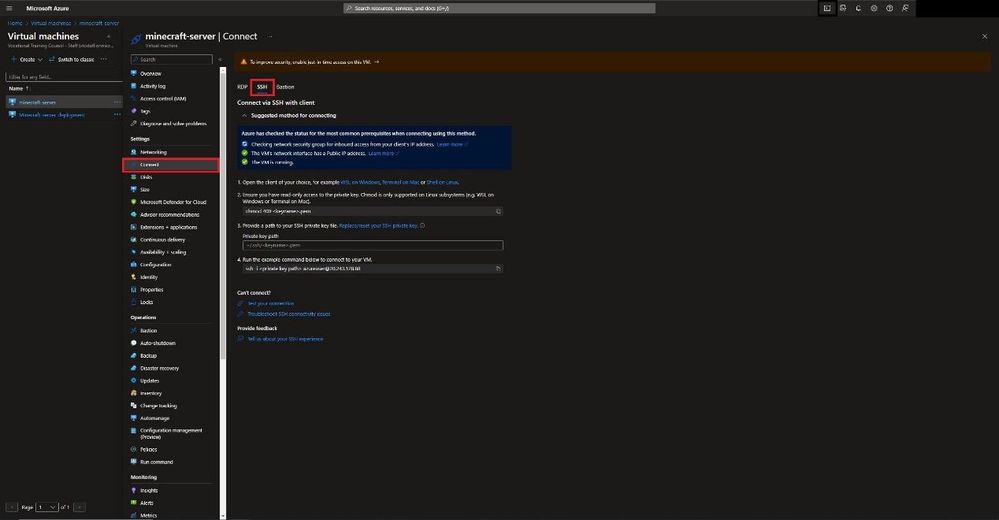Viewport: 999px width, 520px height.
Task: Click the Updates gear icon
Action: pos(133,380)
